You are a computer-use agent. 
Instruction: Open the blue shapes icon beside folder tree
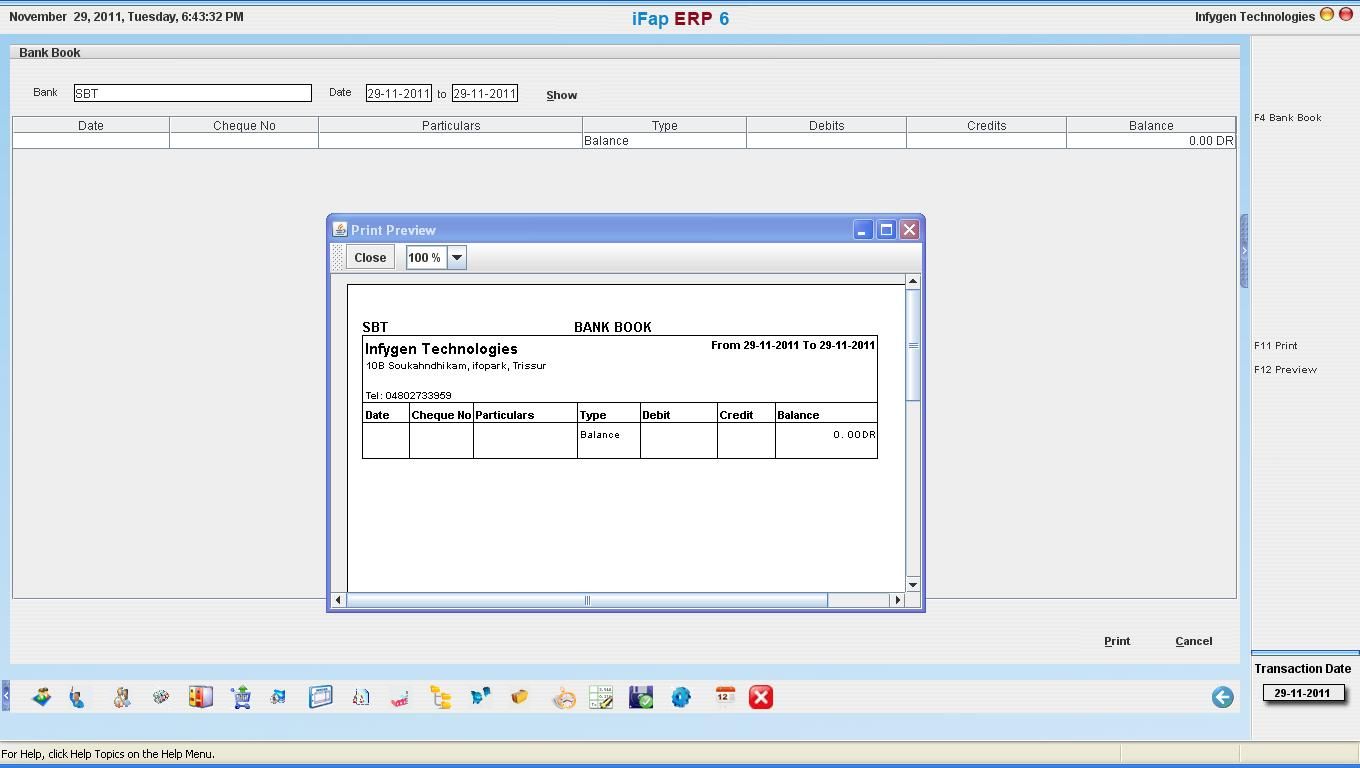480,697
